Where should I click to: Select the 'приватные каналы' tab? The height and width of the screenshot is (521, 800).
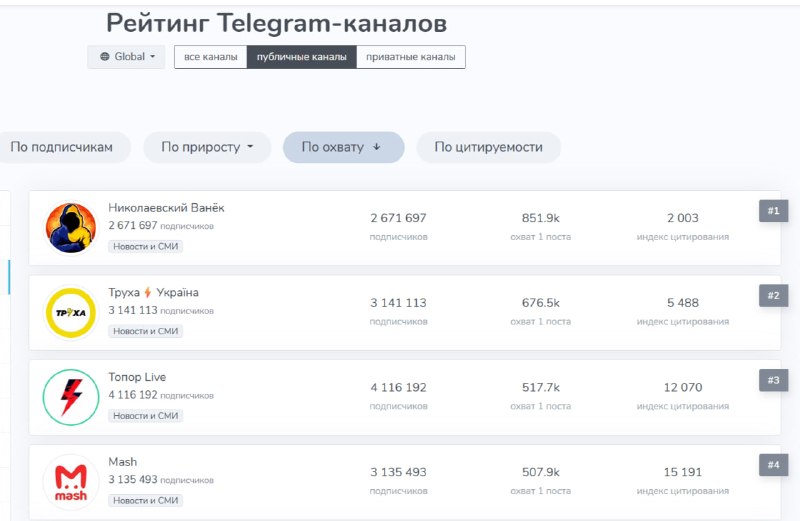411,57
